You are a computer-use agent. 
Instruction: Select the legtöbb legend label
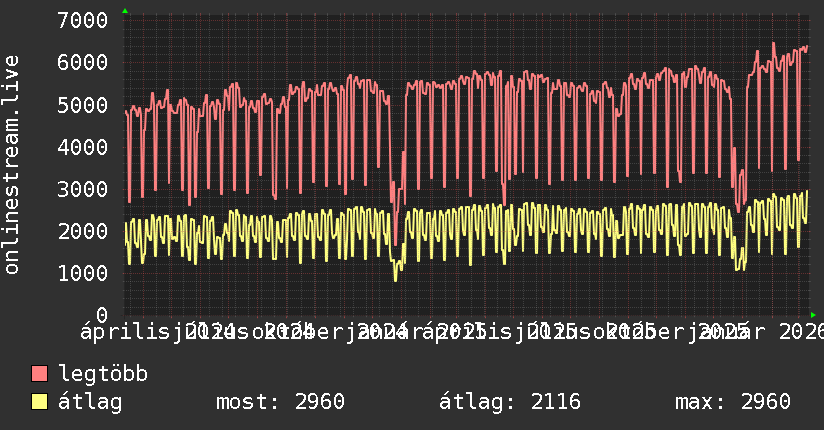pyautogui.click(x=103, y=374)
